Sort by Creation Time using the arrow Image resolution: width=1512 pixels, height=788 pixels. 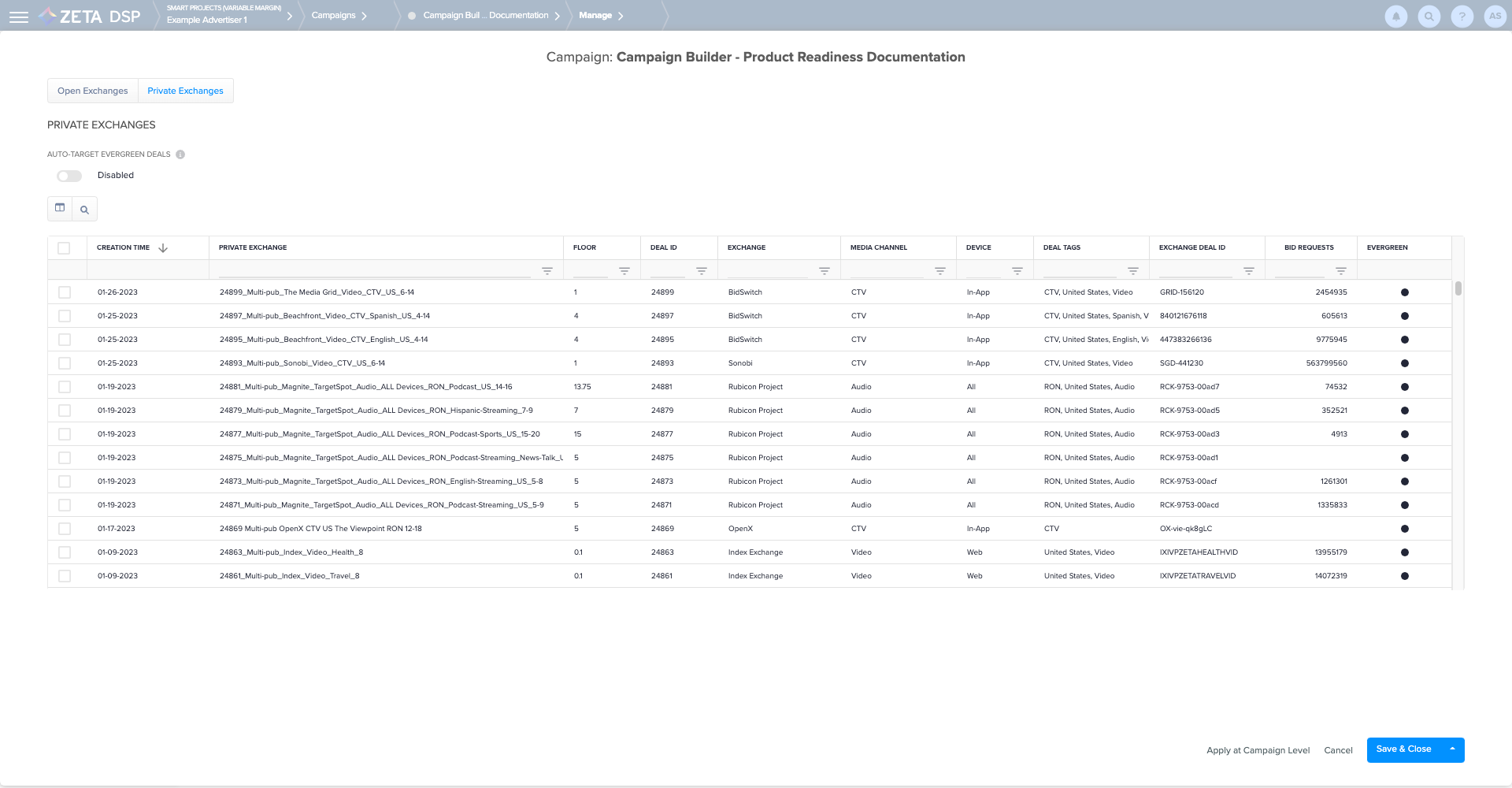pos(163,248)
